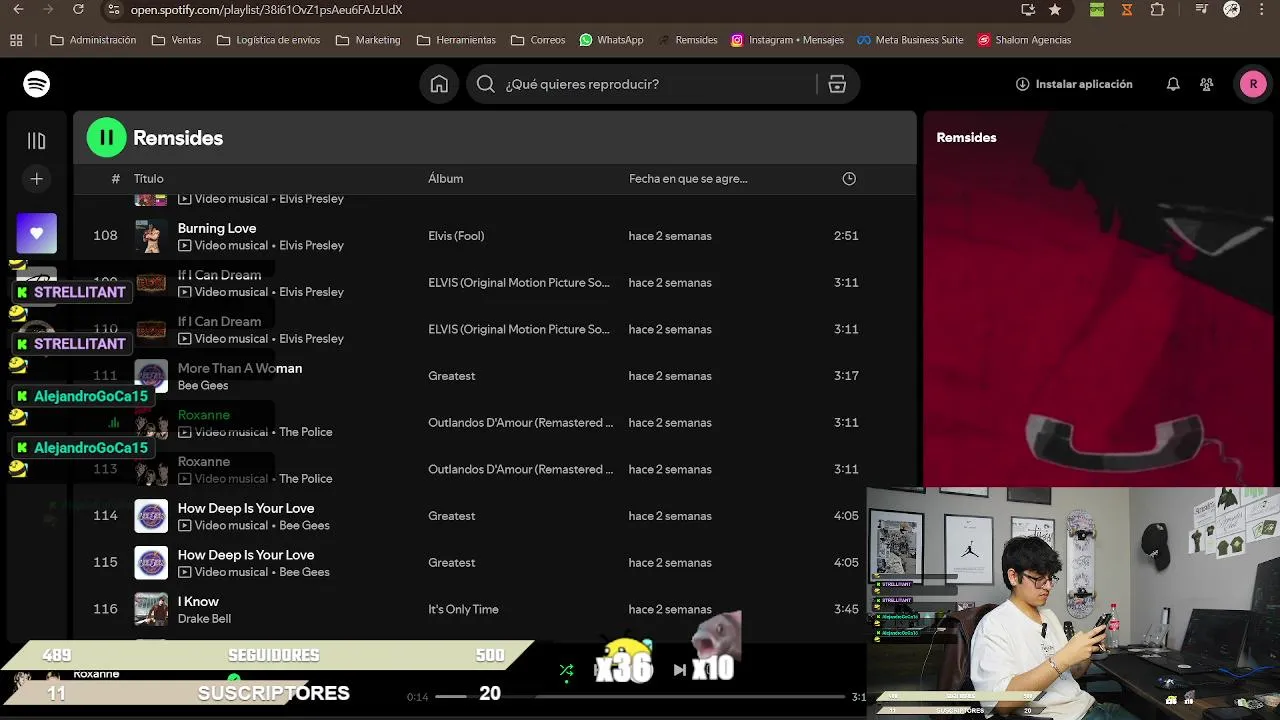
Task: Go forward one page in browser
Action: tap(48, 10)
